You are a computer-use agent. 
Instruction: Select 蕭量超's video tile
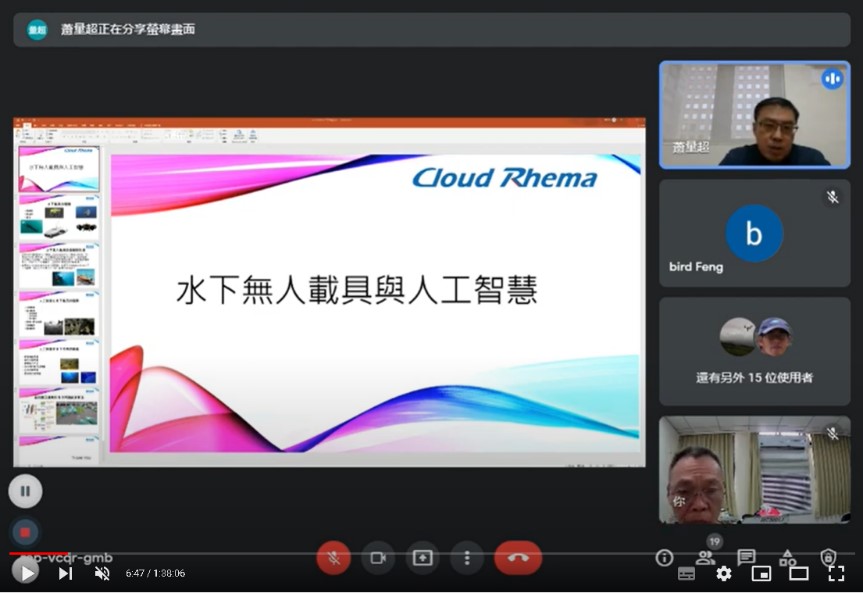(x=755, y=115)
